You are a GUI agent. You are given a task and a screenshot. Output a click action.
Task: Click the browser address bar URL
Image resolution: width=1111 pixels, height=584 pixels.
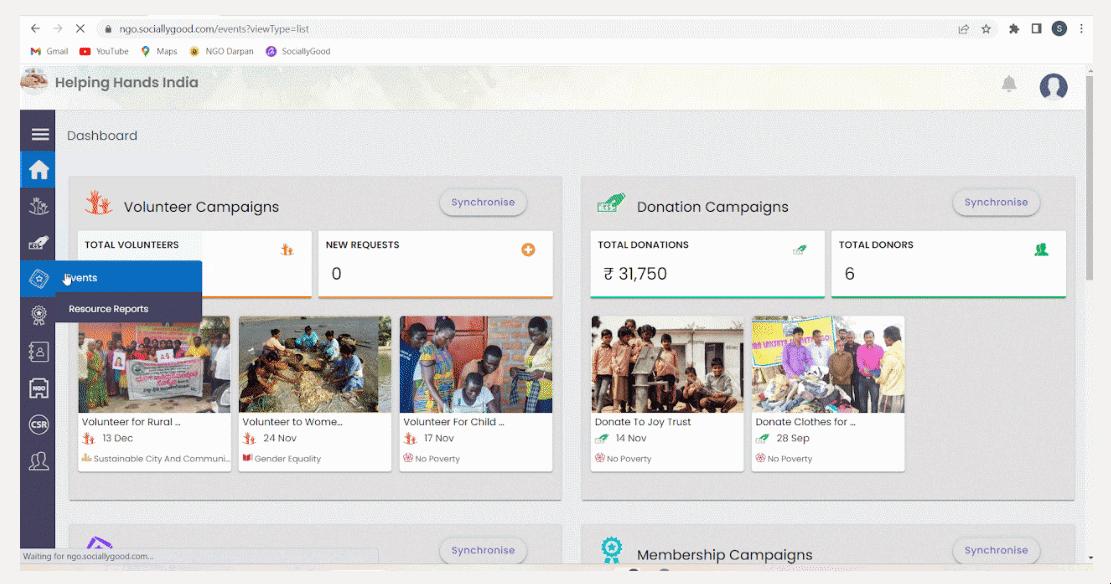point(214,29)
